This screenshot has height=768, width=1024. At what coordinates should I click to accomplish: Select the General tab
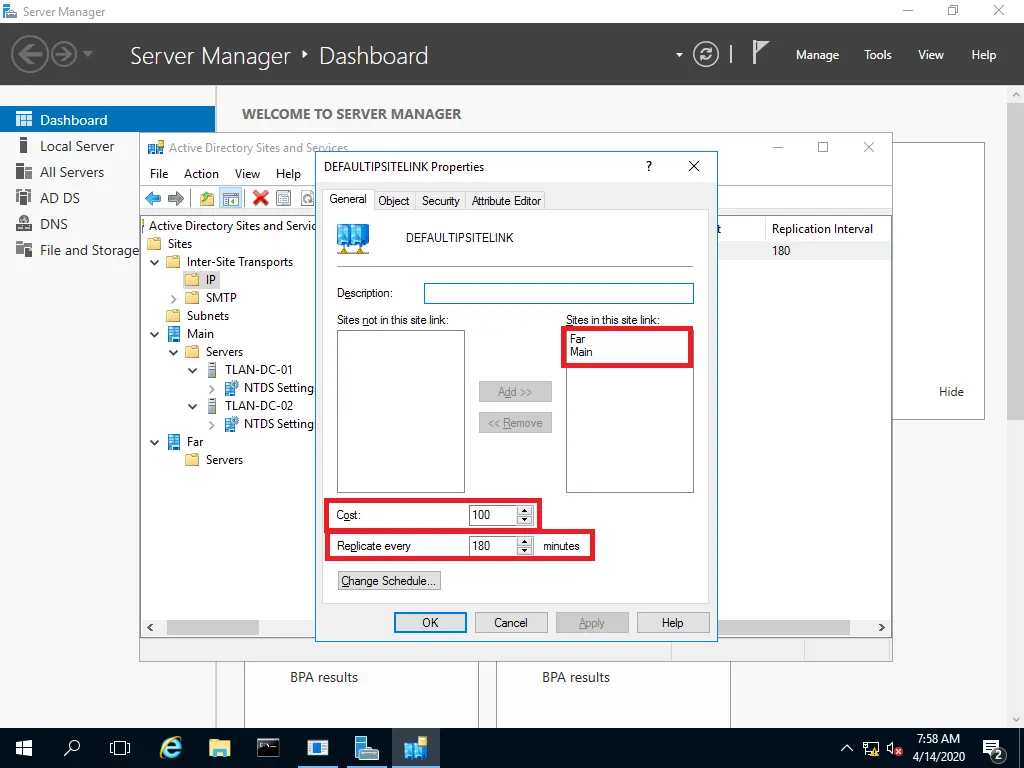click(x=347, y=199)
